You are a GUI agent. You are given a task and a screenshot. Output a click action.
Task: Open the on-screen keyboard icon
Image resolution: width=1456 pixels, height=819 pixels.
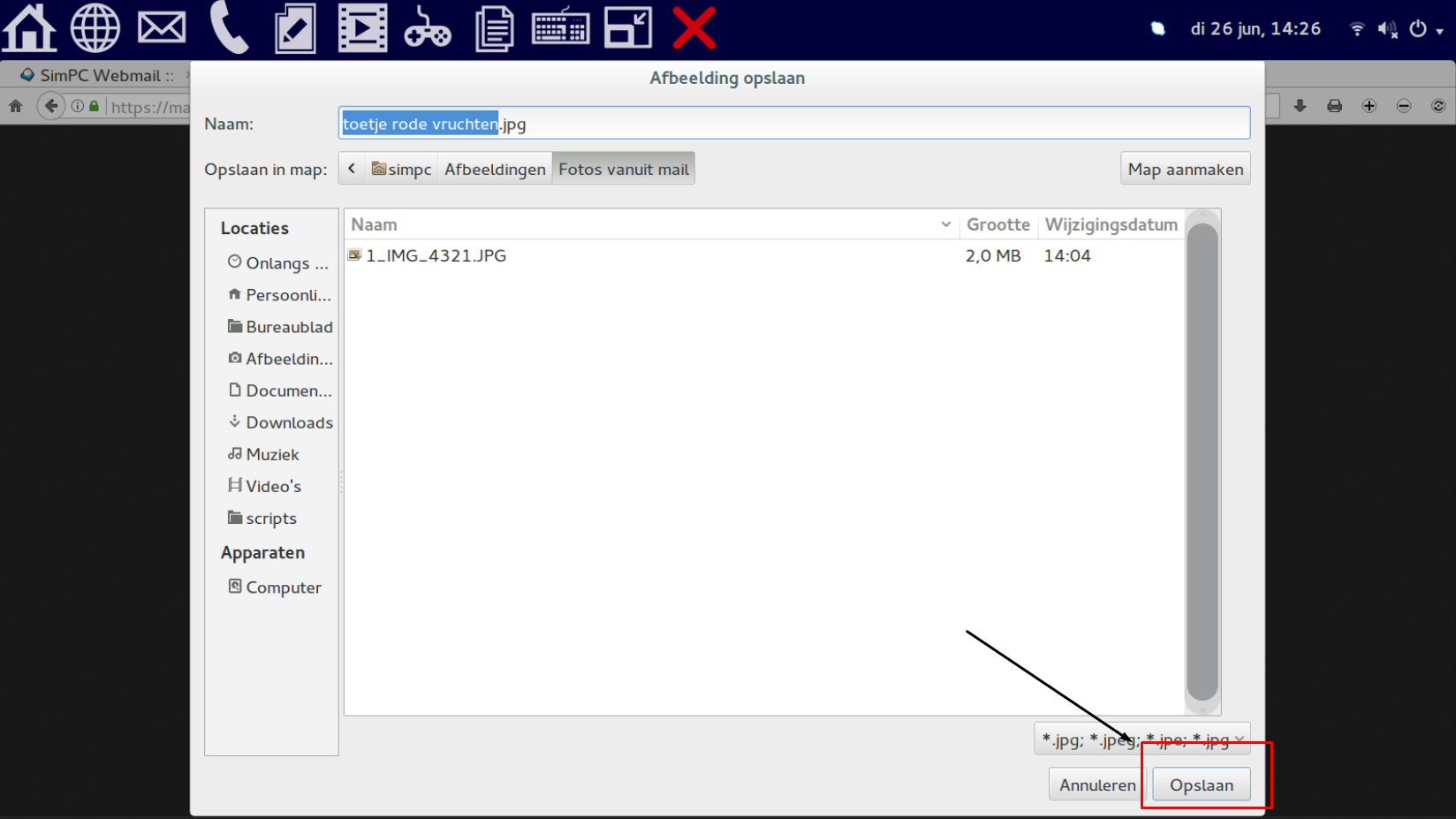point(560,27)
